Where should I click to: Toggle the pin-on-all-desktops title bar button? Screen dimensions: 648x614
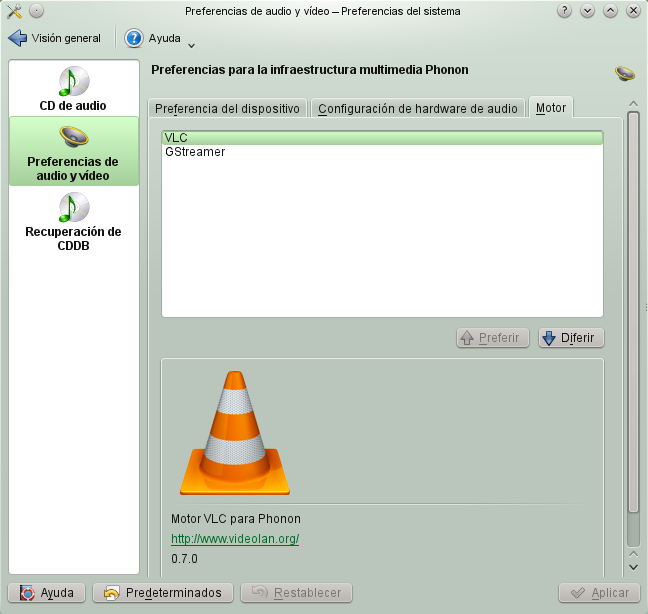coord(36,11)
